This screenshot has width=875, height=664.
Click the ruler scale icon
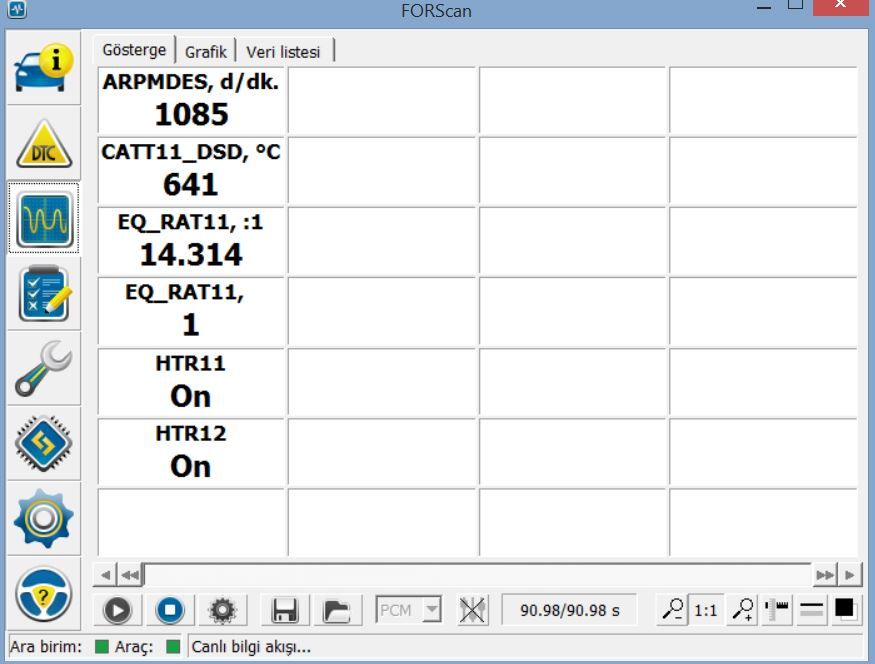click(x=777, y=610)
